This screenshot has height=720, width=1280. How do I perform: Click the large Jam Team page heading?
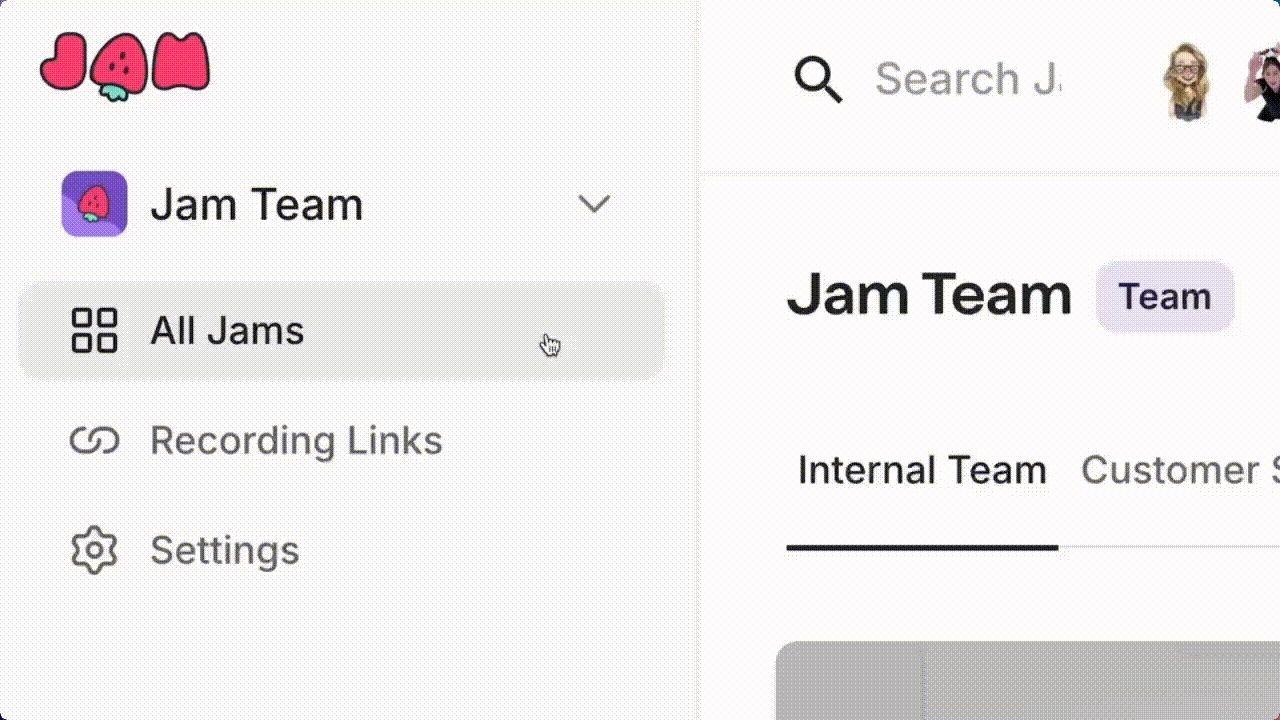pyautogui.click(x=929, y=295)
